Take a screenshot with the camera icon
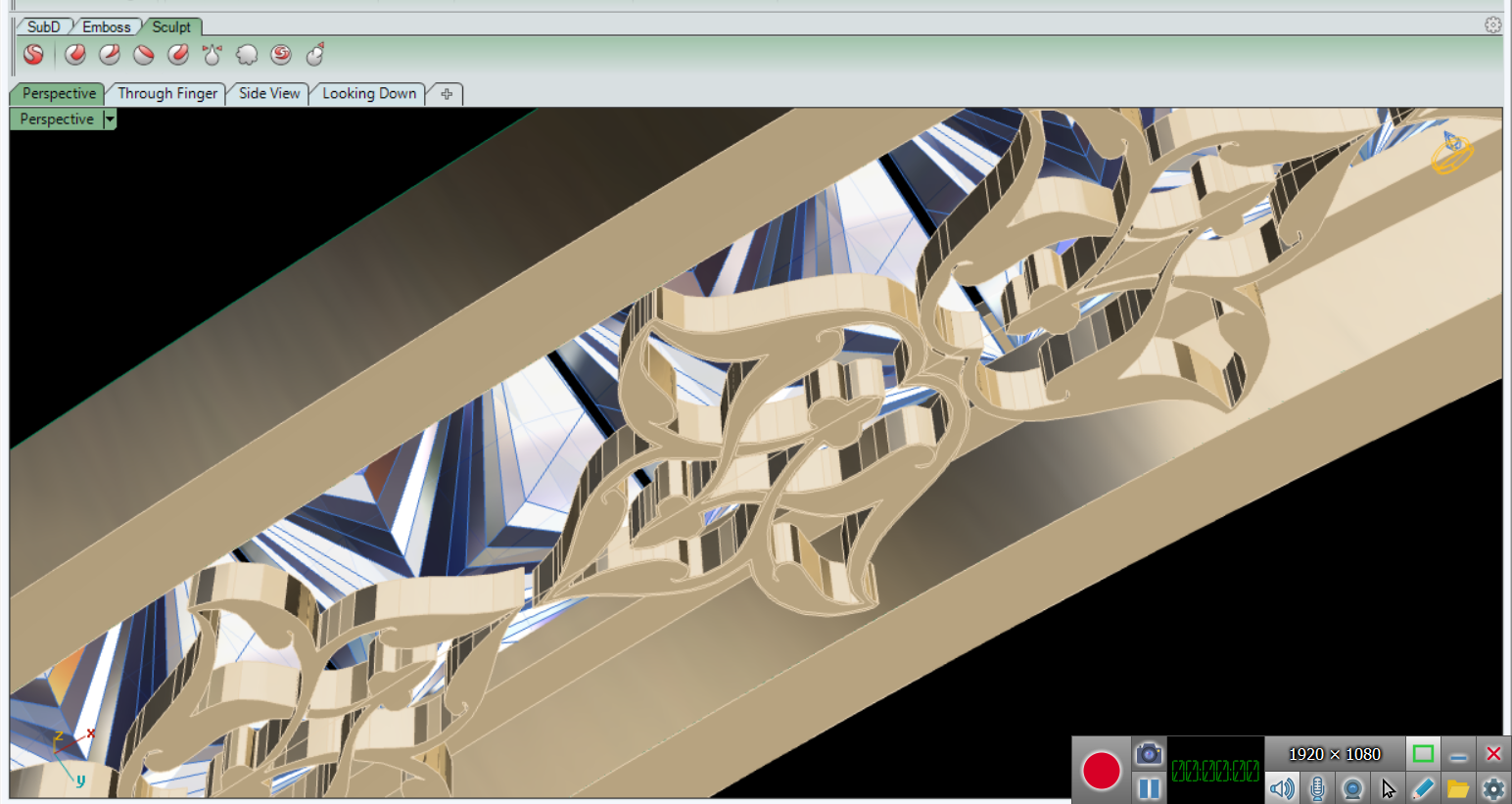The height and width of the screenshot is (804, 1512). 1149,754
